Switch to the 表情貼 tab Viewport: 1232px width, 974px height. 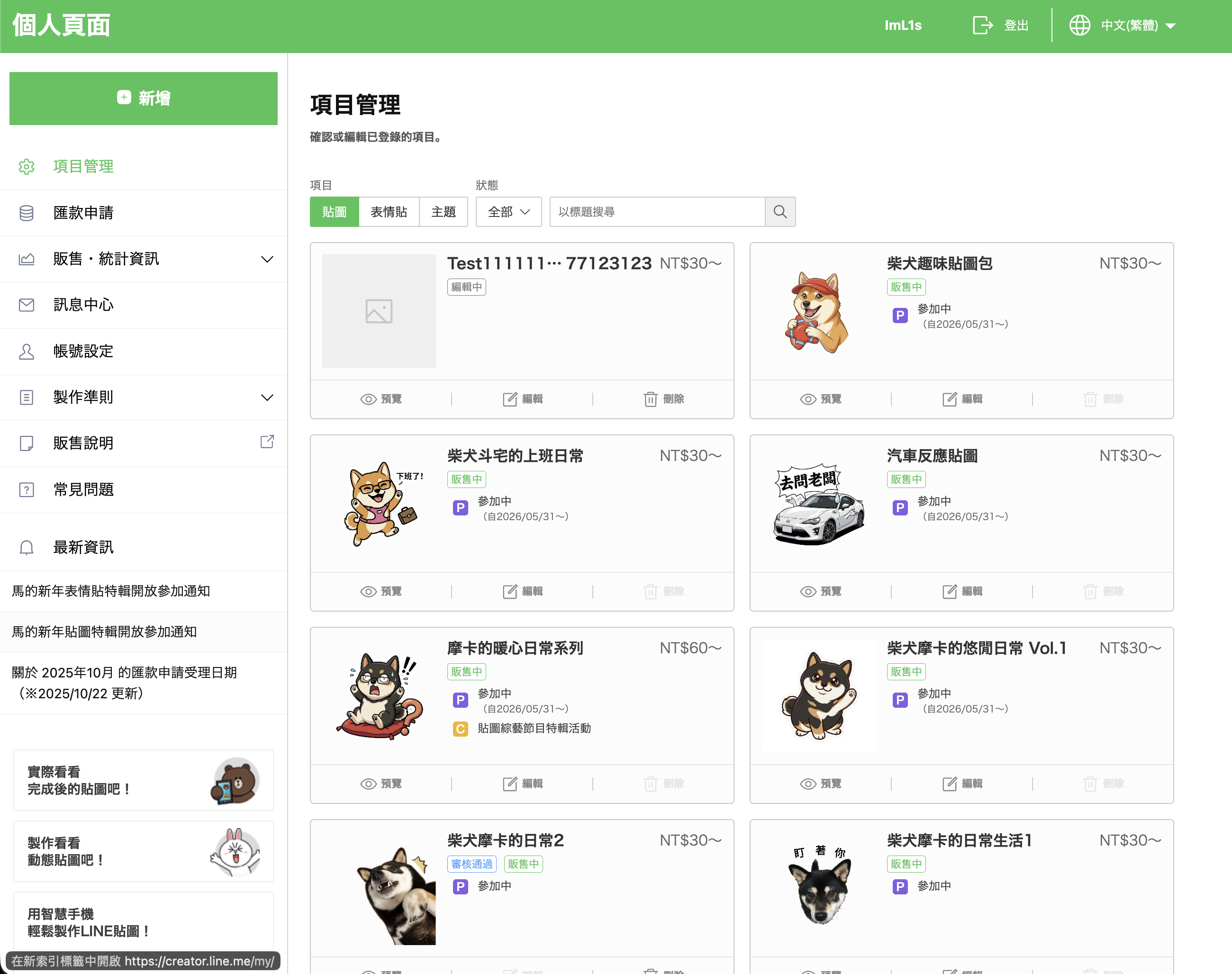tap(389, 212)
